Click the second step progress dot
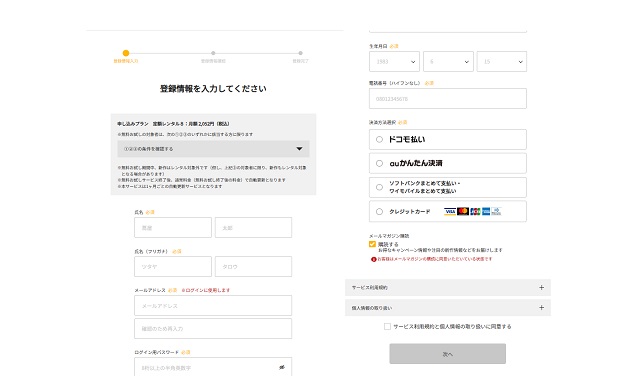 pyautogui.click(x=213, y=53)
